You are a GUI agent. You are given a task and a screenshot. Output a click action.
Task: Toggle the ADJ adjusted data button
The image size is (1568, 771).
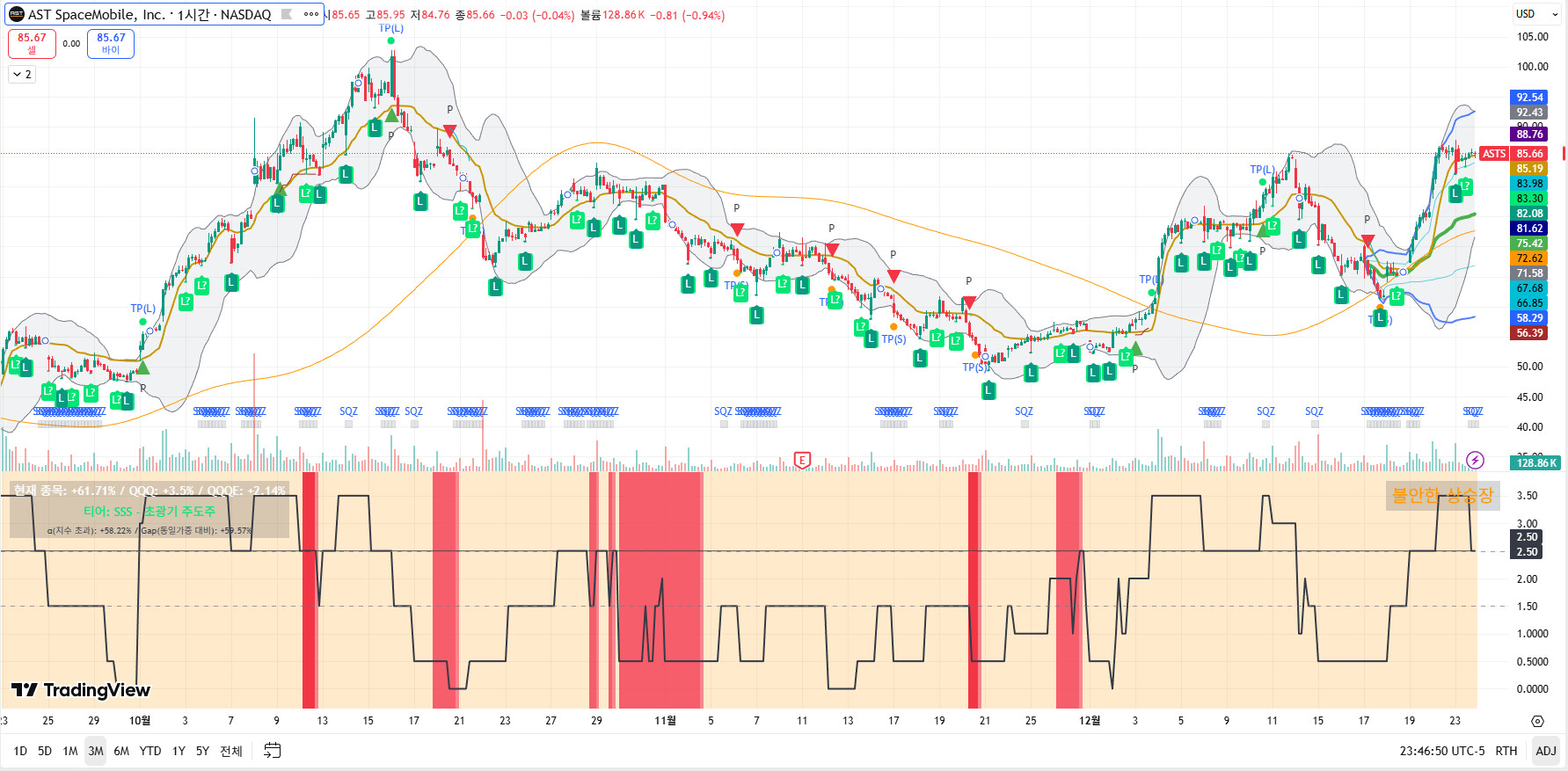coord(1545,751)
